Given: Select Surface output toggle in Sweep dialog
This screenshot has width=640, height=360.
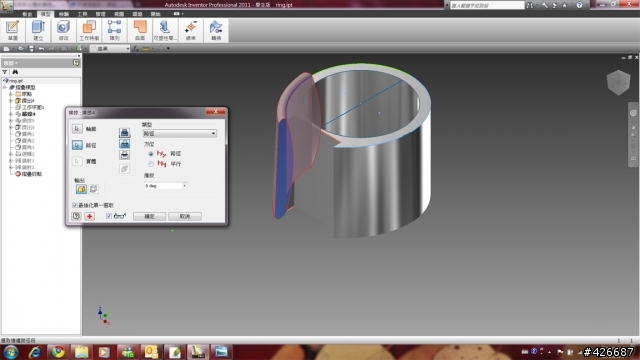Looking at the screenshot, I should (x=93, y=189).
